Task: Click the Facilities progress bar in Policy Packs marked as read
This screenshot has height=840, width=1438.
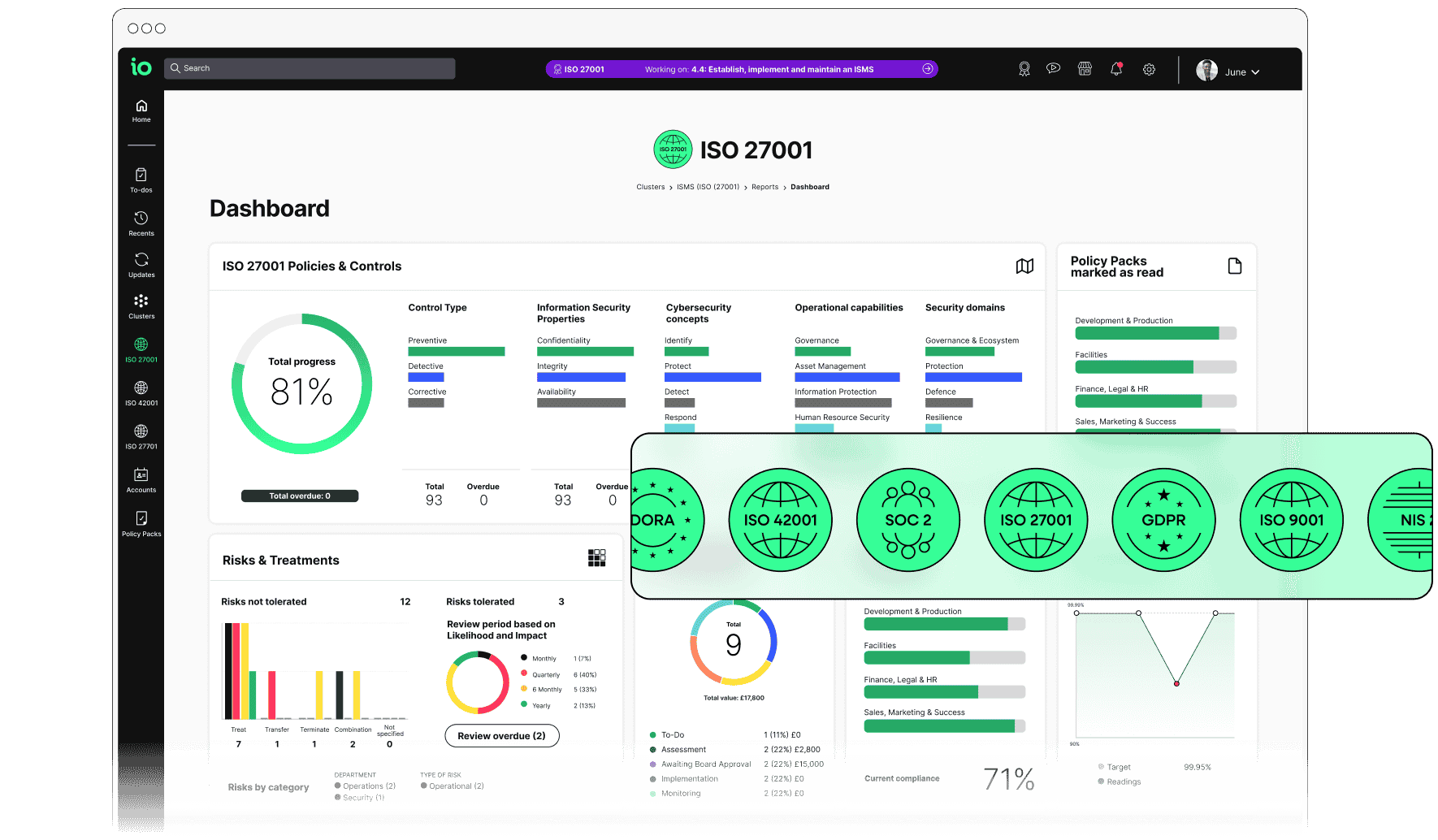Action: (1155, 367)
